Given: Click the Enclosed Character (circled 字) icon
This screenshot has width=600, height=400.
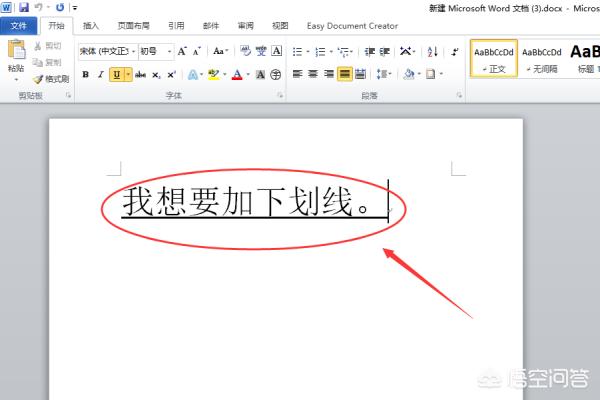Looking at the screenshot, I should [276, 74].
